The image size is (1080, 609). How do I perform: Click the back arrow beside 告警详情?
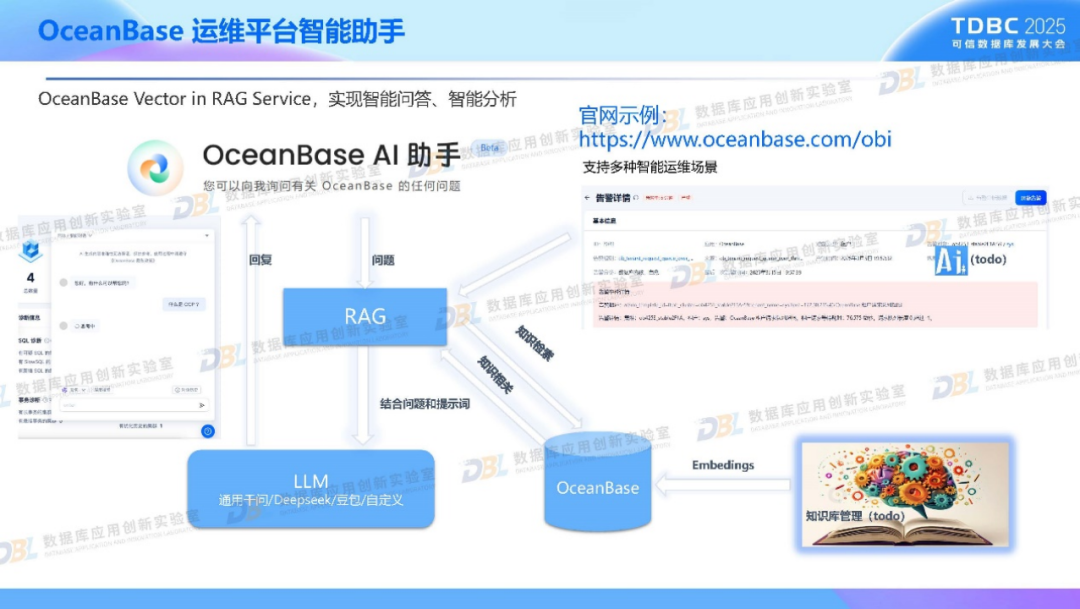[x=588, y=198]
